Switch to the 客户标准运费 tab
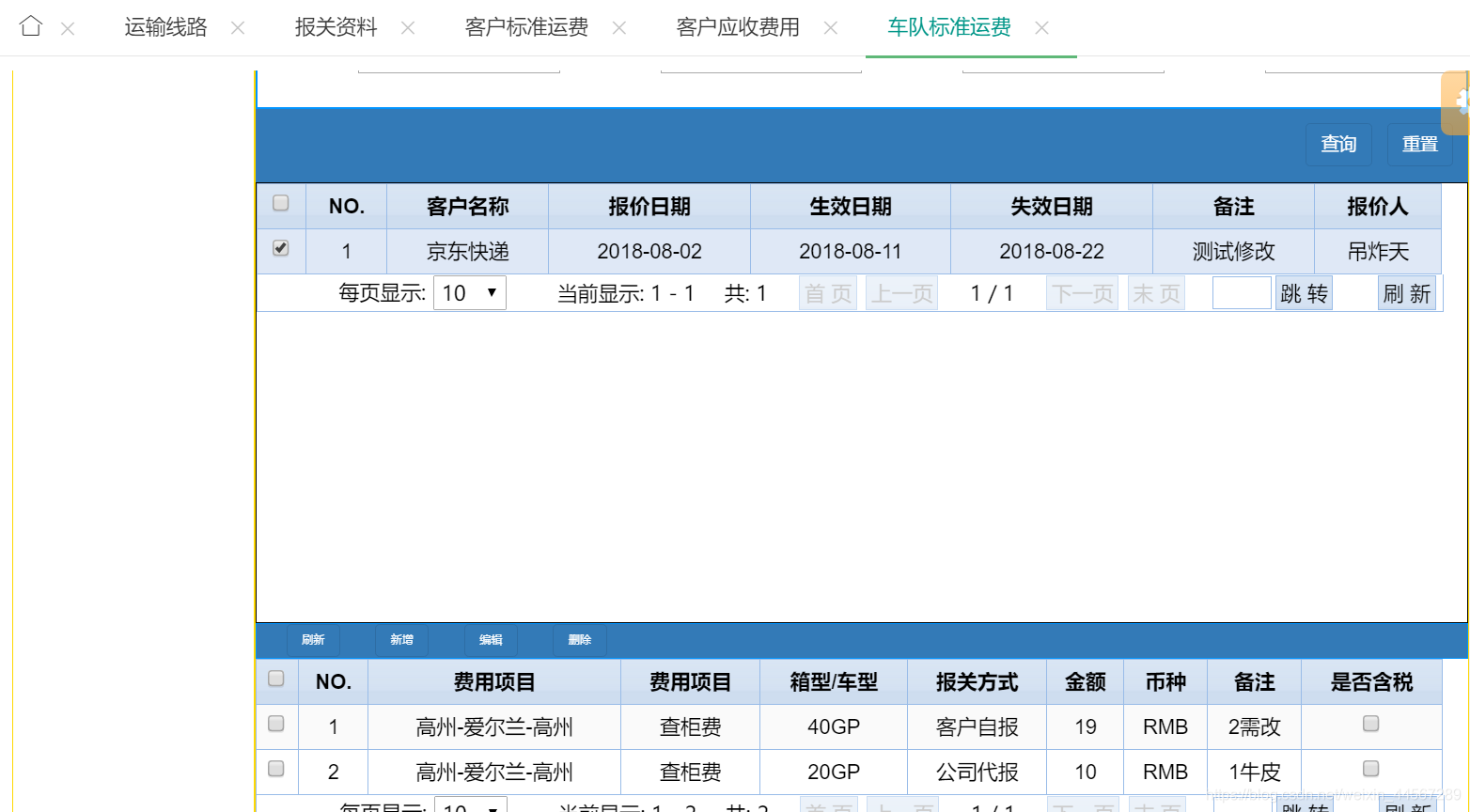 pos(526,27)
